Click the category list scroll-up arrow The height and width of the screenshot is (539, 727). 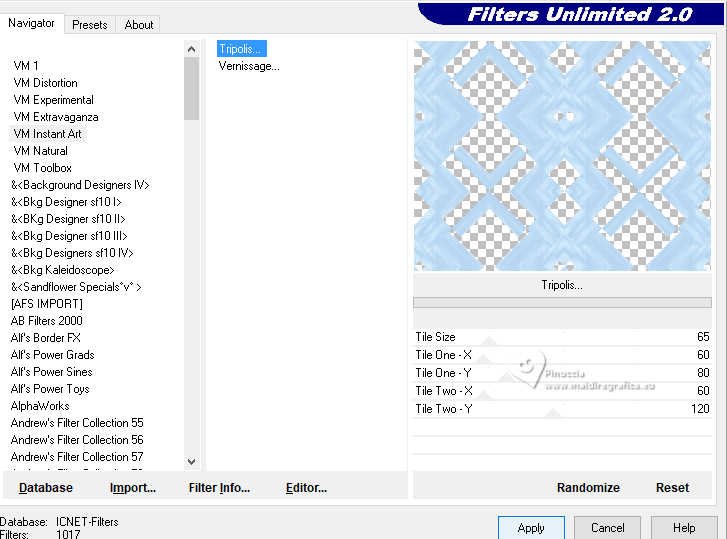191,49
